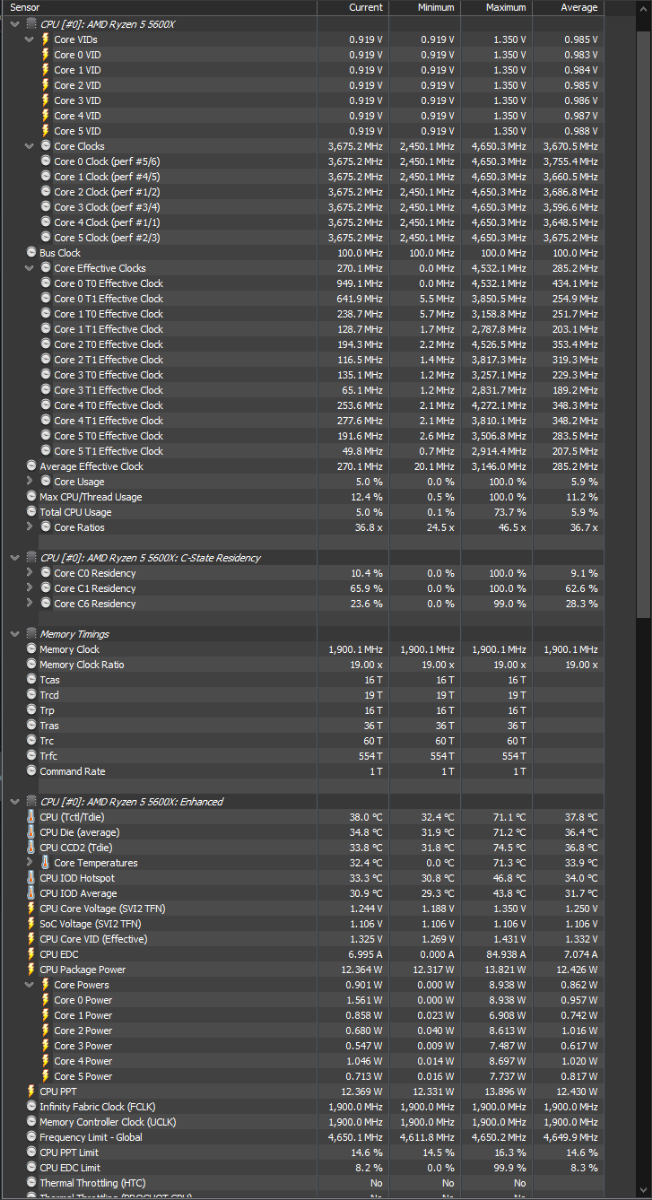Collapse the top CPU [#0]: AMD Ryzen 5 5600X group
This screenshot has height=1200, width=652.
tap(15, 24)
